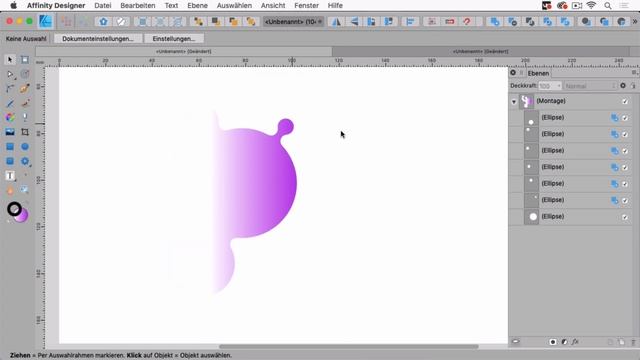The height and width of the screenshot is (360, 640).
Task: Switch to the Designer persona icon
Action: 45,21
